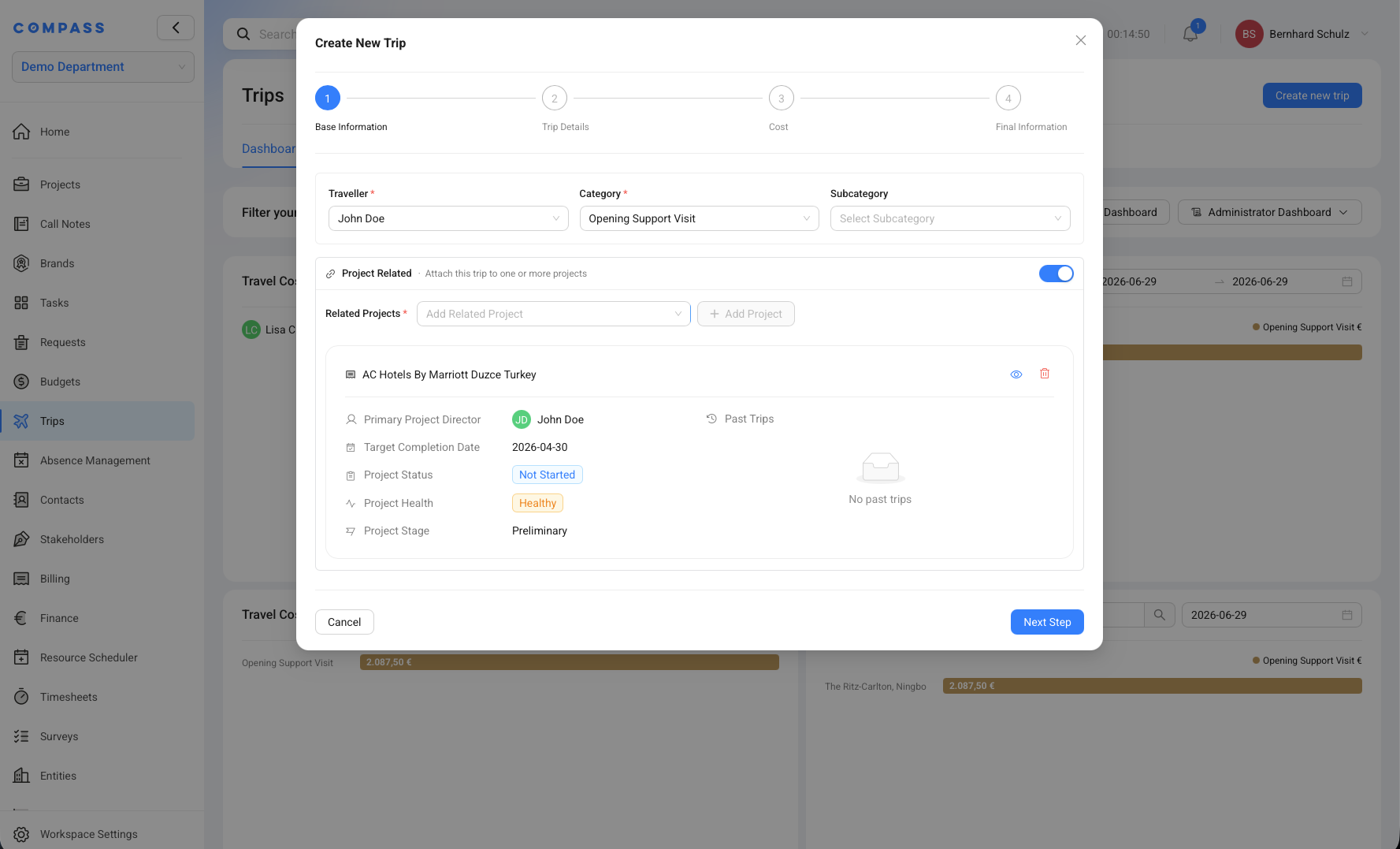Open Contacts in the sidebar
The height and width of the screenshot is (849, 1400).
(x=97, y=500)
